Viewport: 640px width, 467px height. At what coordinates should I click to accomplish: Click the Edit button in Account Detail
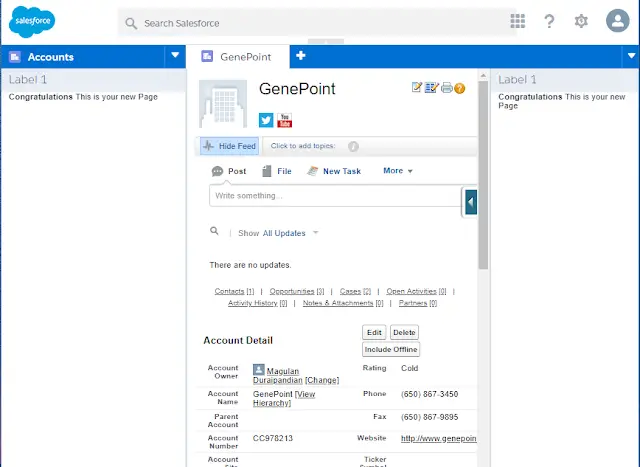[x=374, y=332]
